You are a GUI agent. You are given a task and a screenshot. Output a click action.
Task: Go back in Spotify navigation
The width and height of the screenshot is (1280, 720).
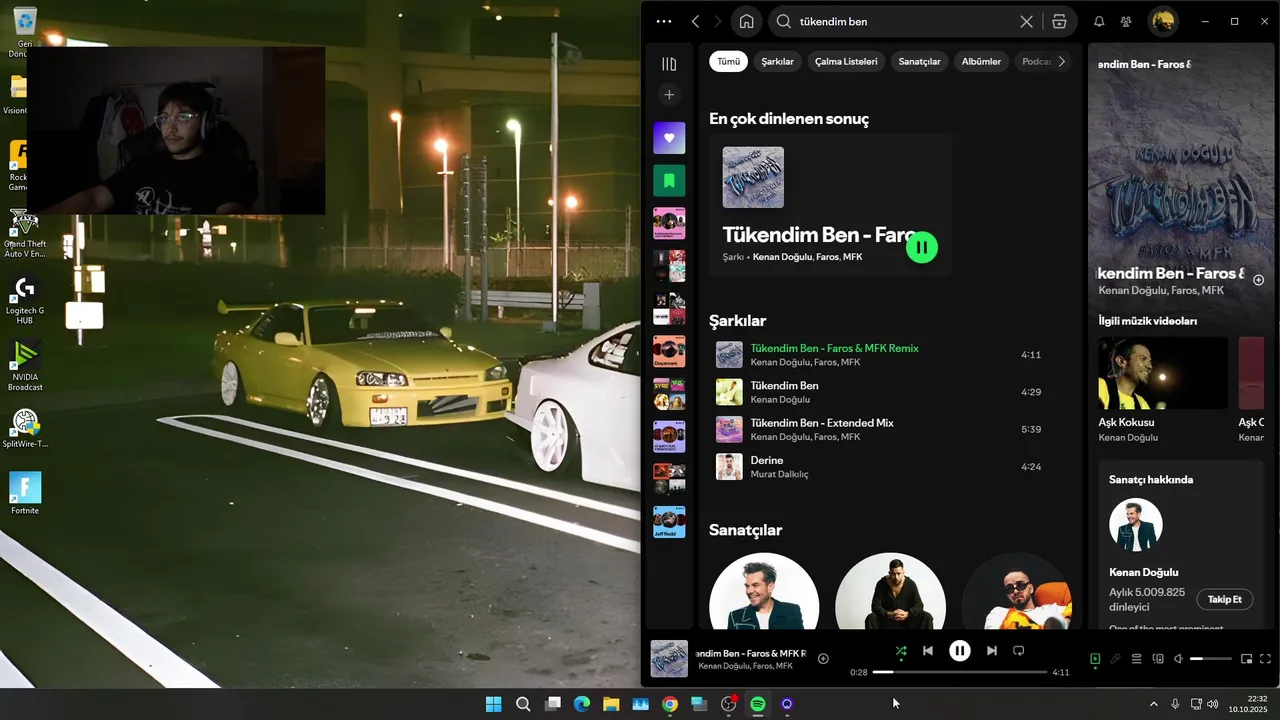coord(696,21)
